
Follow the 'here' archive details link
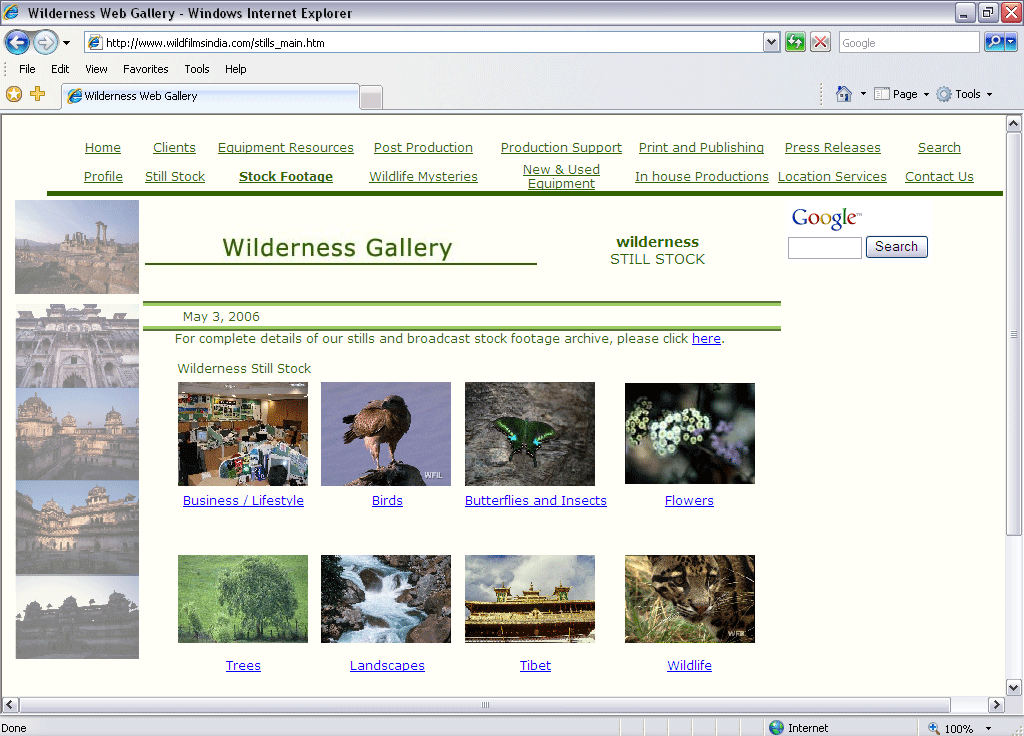tap(706, 338)
